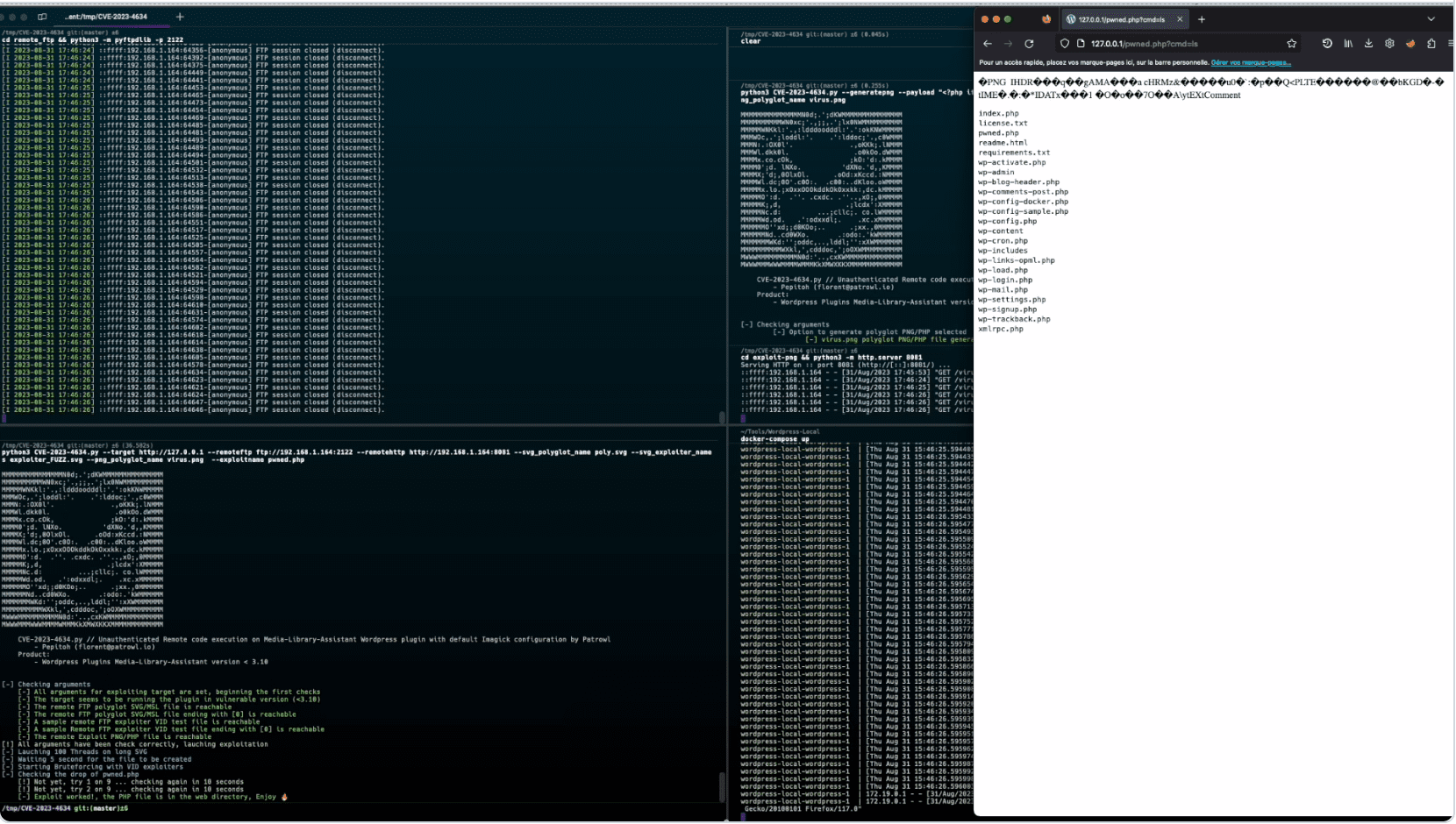1456x824 pixels.
Task: Click wp-blog-header.php in the file listing
Action: tap(1018, 182)
